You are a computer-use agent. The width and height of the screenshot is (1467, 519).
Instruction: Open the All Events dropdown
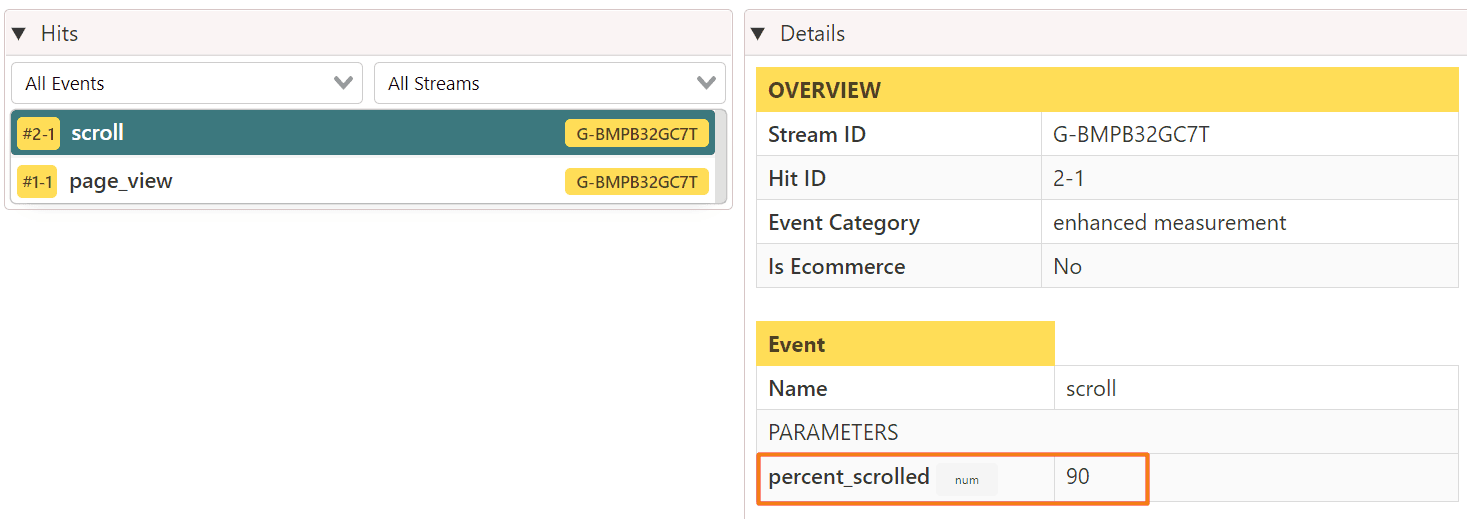pos(187,83)
